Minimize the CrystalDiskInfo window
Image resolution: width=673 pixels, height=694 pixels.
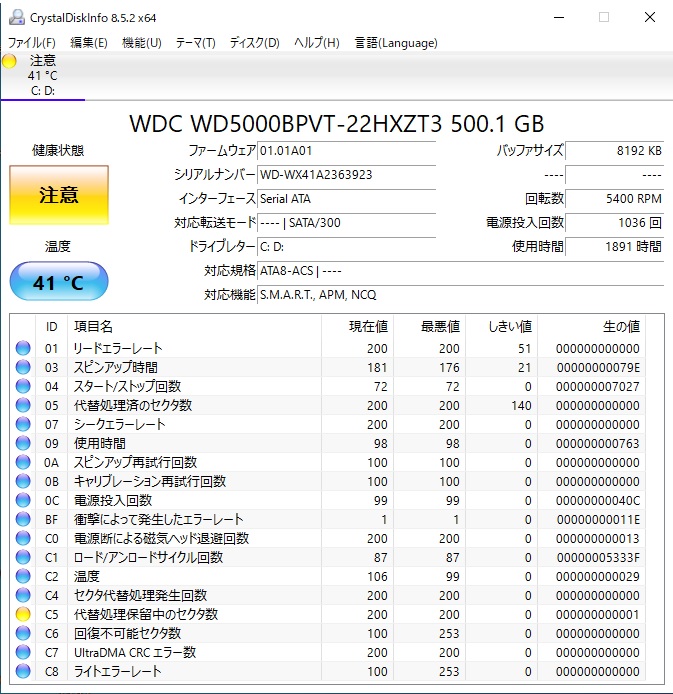coord(559,18)
